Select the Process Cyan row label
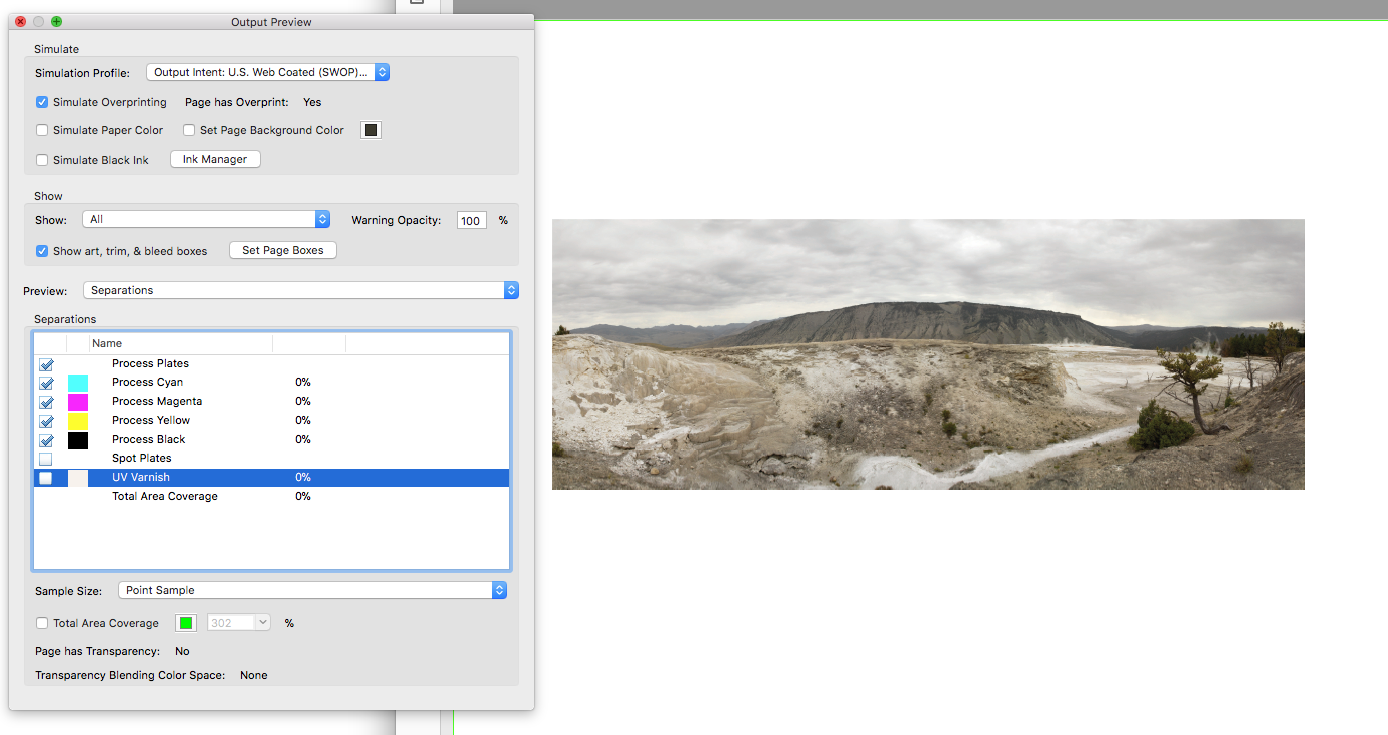This screenshot has width=1388, height=735. (x=147, y=383)
